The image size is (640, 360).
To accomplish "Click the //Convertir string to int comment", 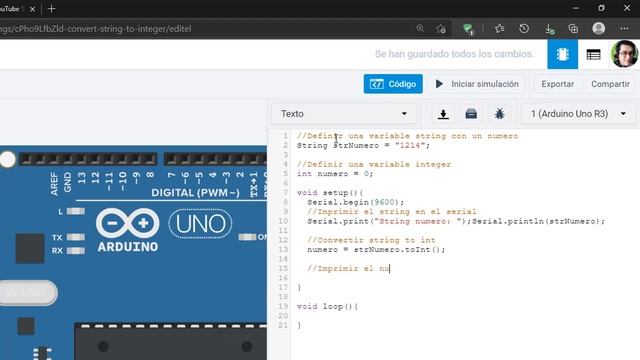I will (371, 240).
